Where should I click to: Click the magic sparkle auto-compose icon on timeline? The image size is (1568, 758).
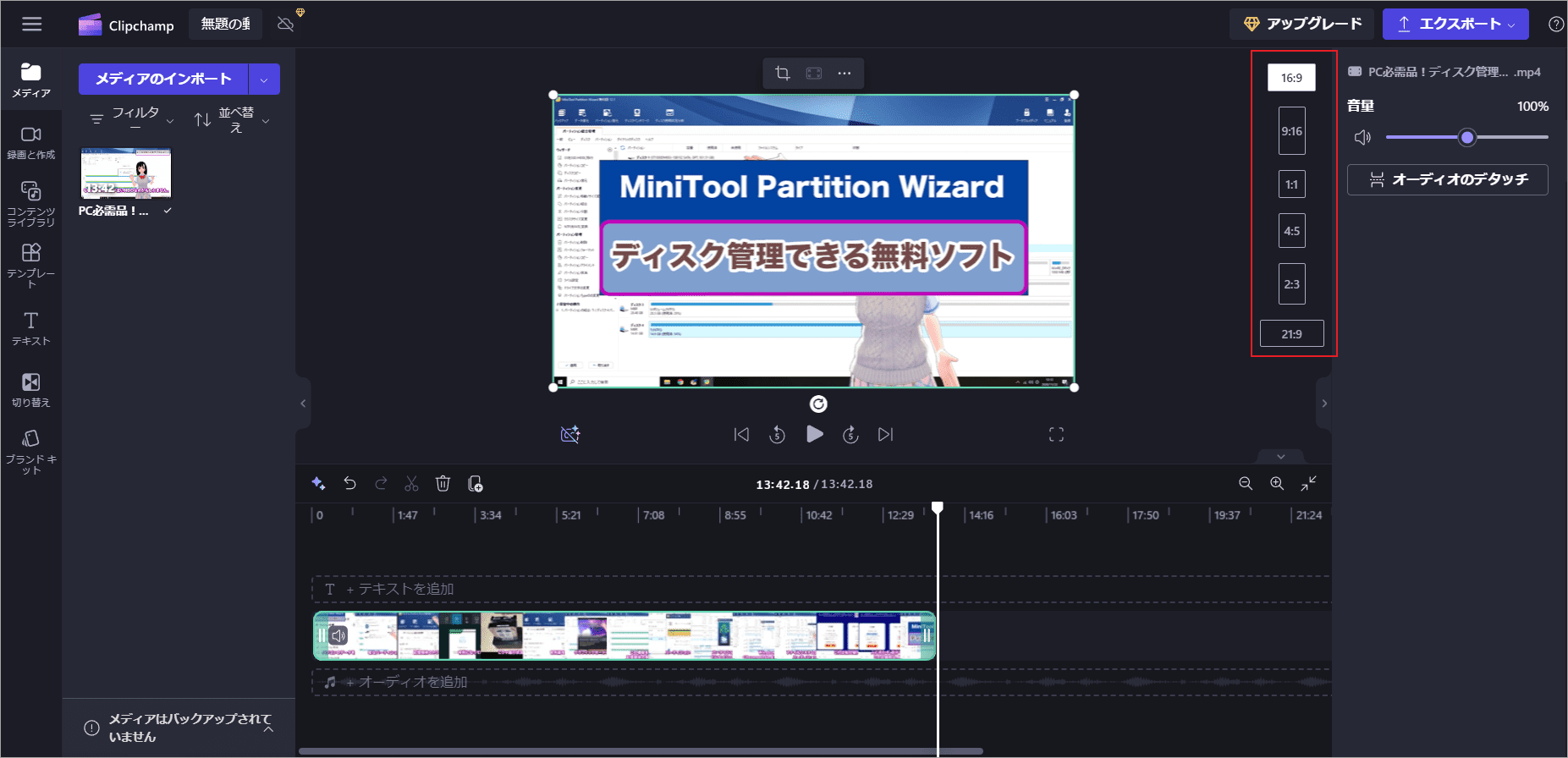(318, 483)
